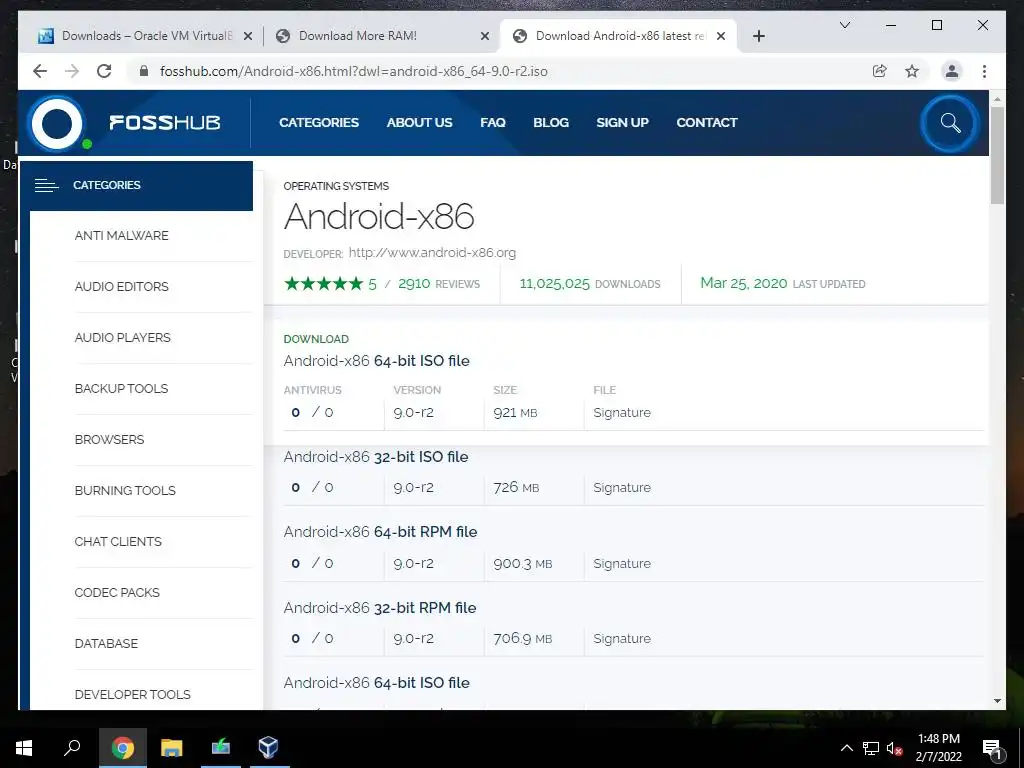The height and width of the screenshot is (768, 1024).
Task: Open File Explorer from the taskbar
Action: click(172, 748)
